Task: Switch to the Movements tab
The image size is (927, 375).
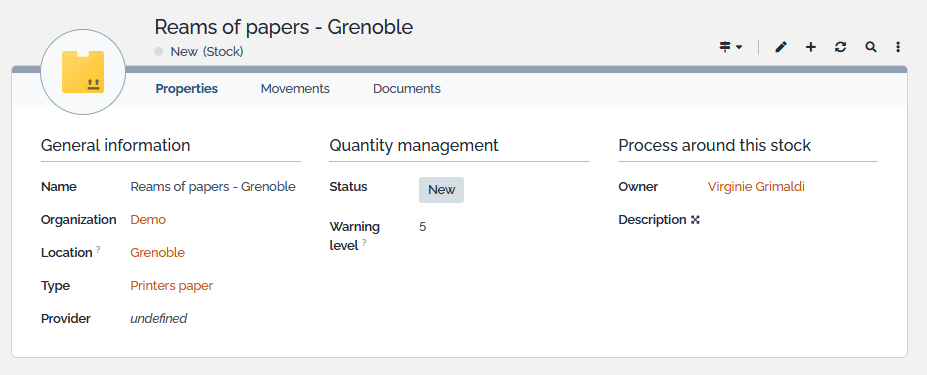Action: (x=295, y=89)
